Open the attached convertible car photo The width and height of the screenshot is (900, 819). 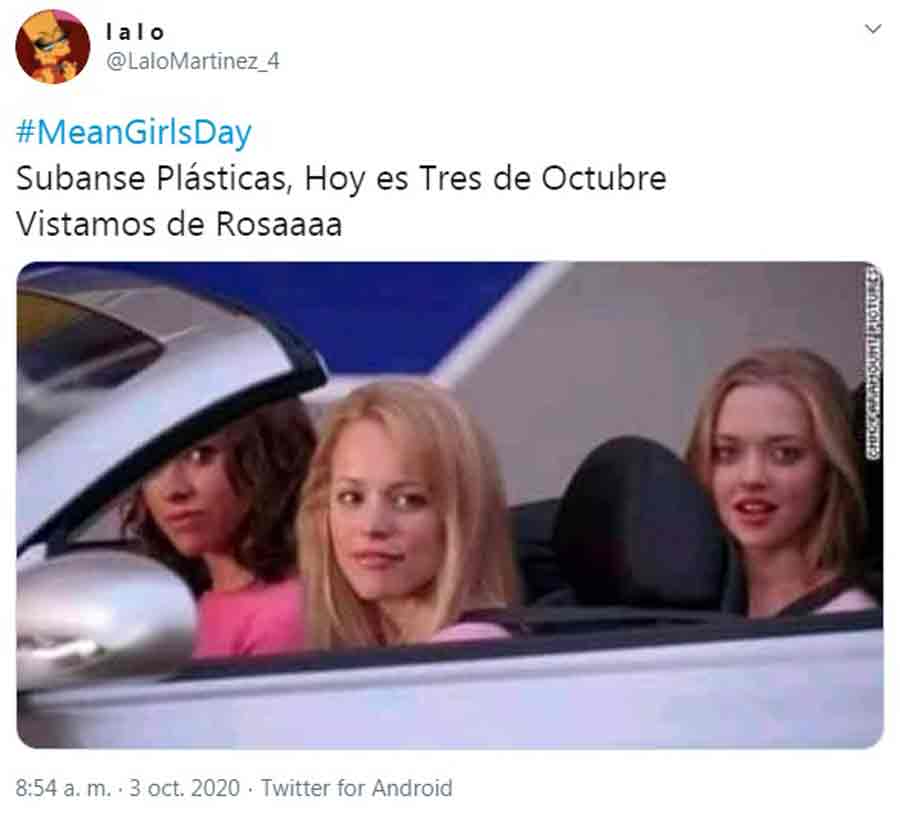450,505
